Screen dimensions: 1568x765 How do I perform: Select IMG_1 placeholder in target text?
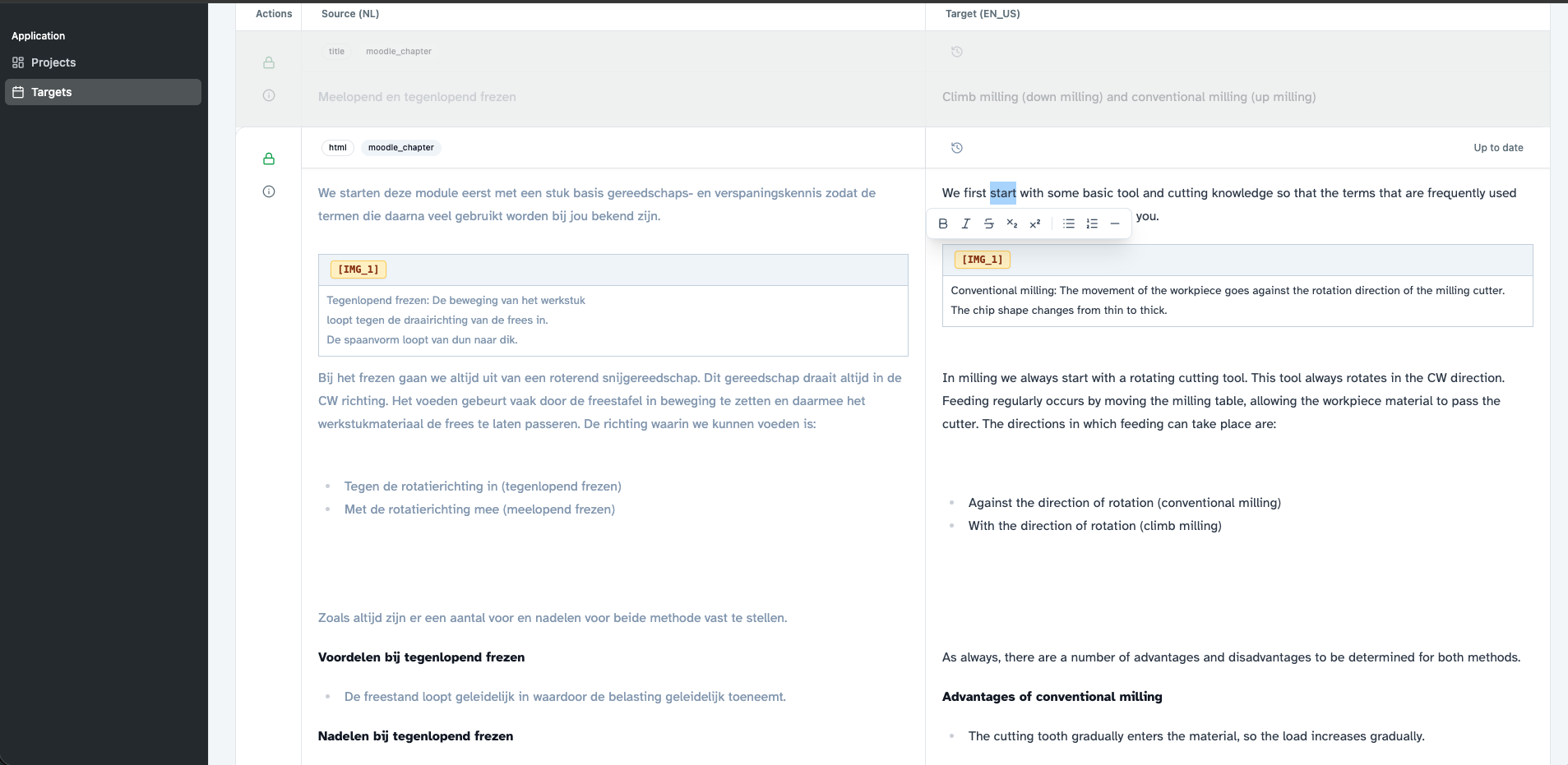(983, 260)
